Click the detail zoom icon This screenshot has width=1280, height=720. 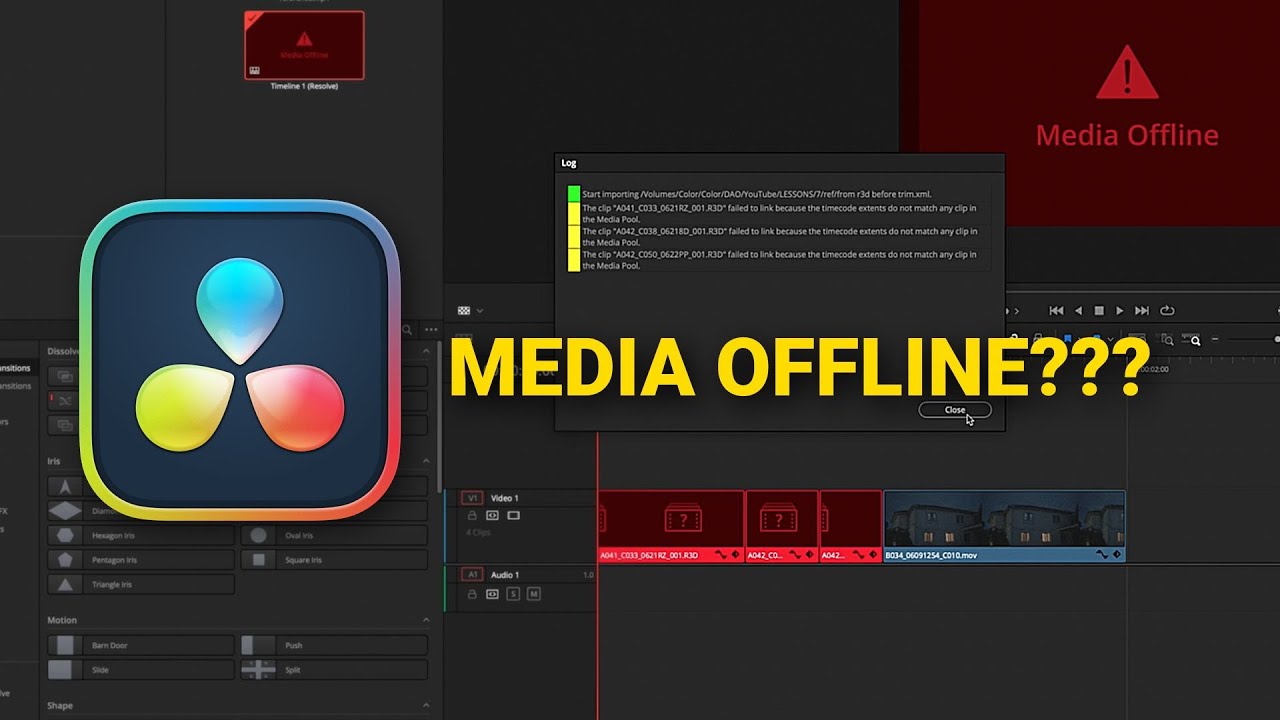pos(1165,340)
